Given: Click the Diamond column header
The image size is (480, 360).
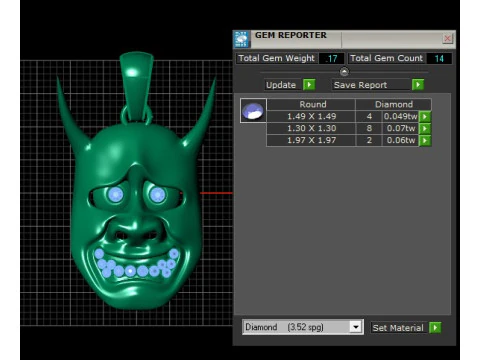Looking at the screenshot, I should tap(394, 104).
